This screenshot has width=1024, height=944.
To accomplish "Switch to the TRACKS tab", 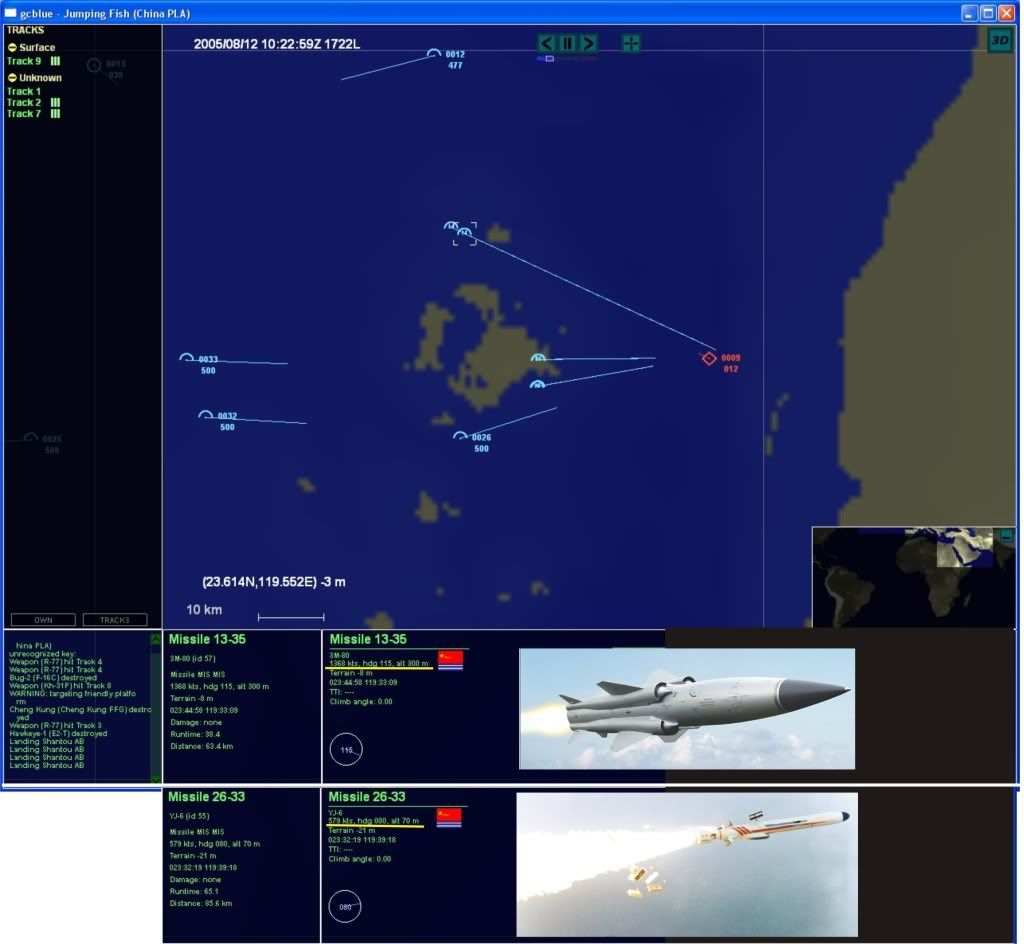I will point(115,620).
